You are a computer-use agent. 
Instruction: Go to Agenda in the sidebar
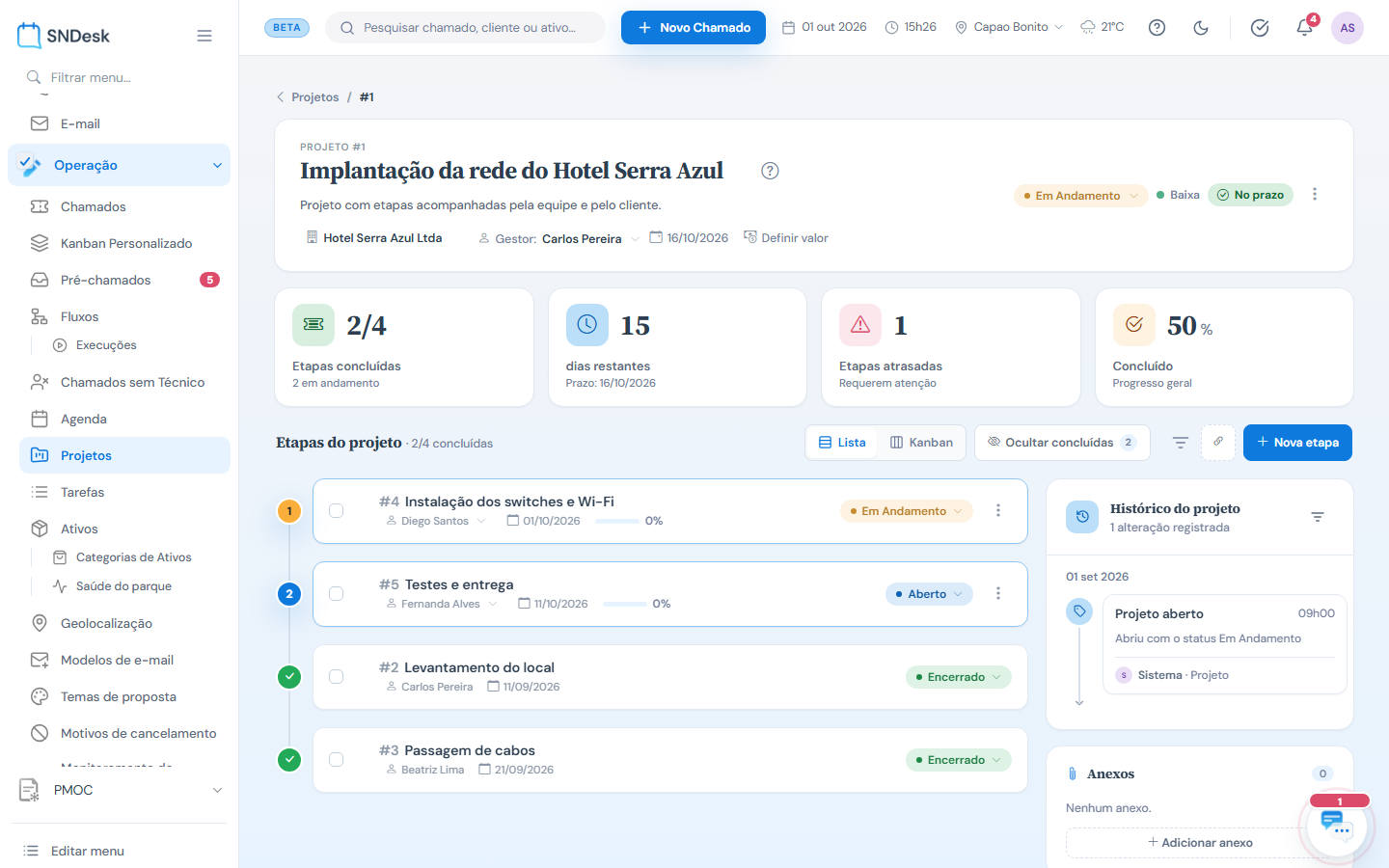[124, 419]
